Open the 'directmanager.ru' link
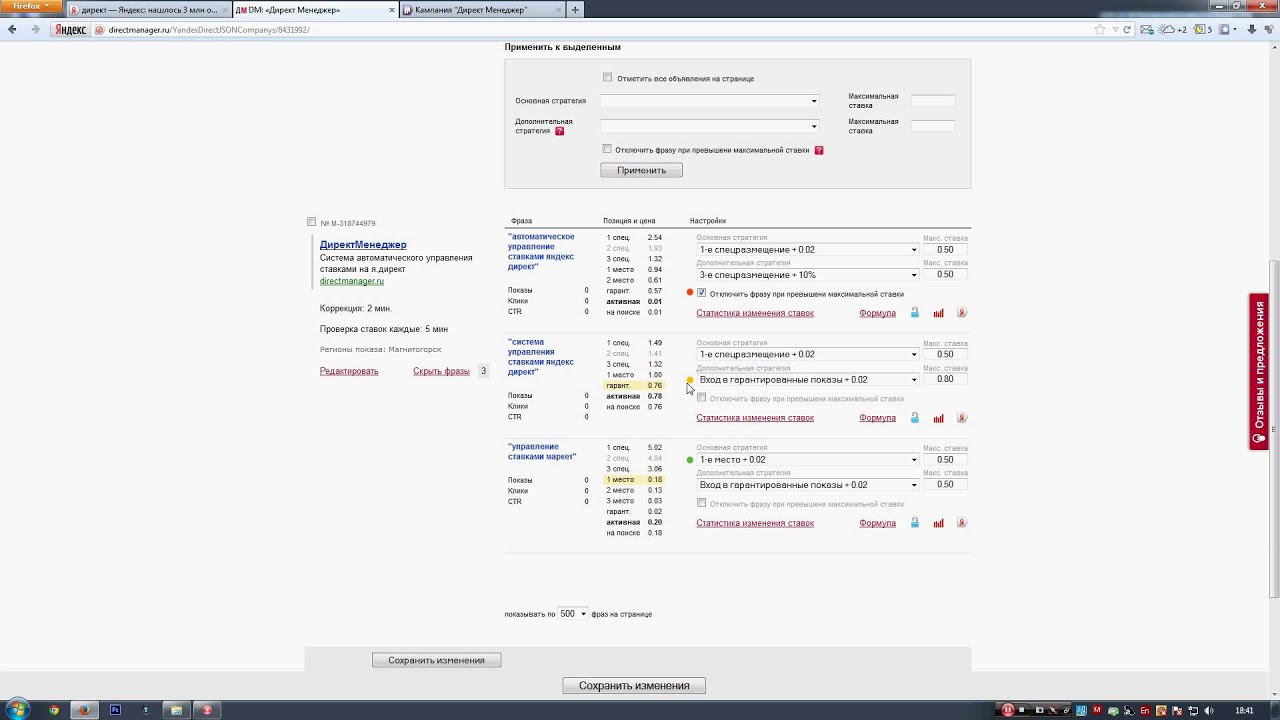 [352, 282]
